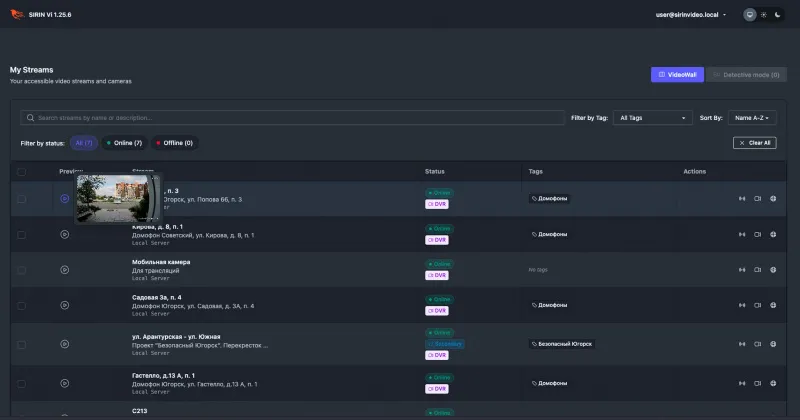Image resolution: width=800 pixels, height=420 pixels.
Task: Click crosshair icon for Мобильная камера row
Action: coord(773,269)
